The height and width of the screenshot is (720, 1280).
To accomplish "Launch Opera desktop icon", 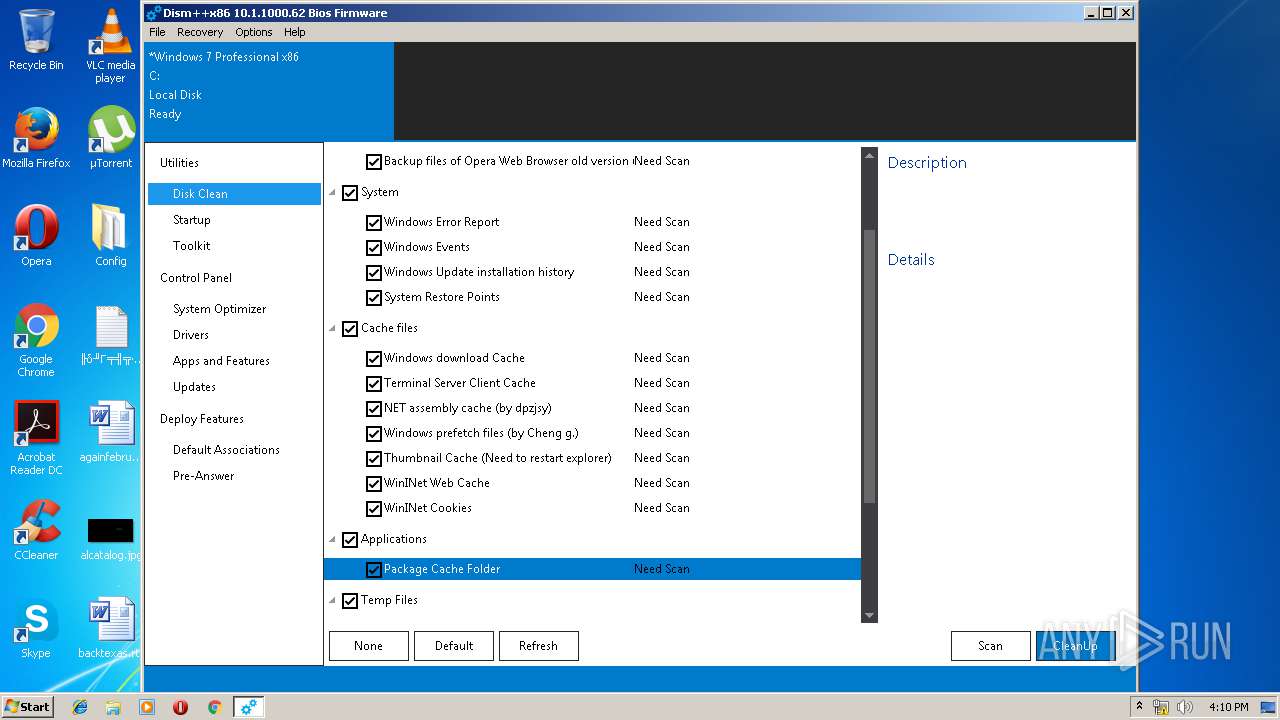I will coord(36,236).
